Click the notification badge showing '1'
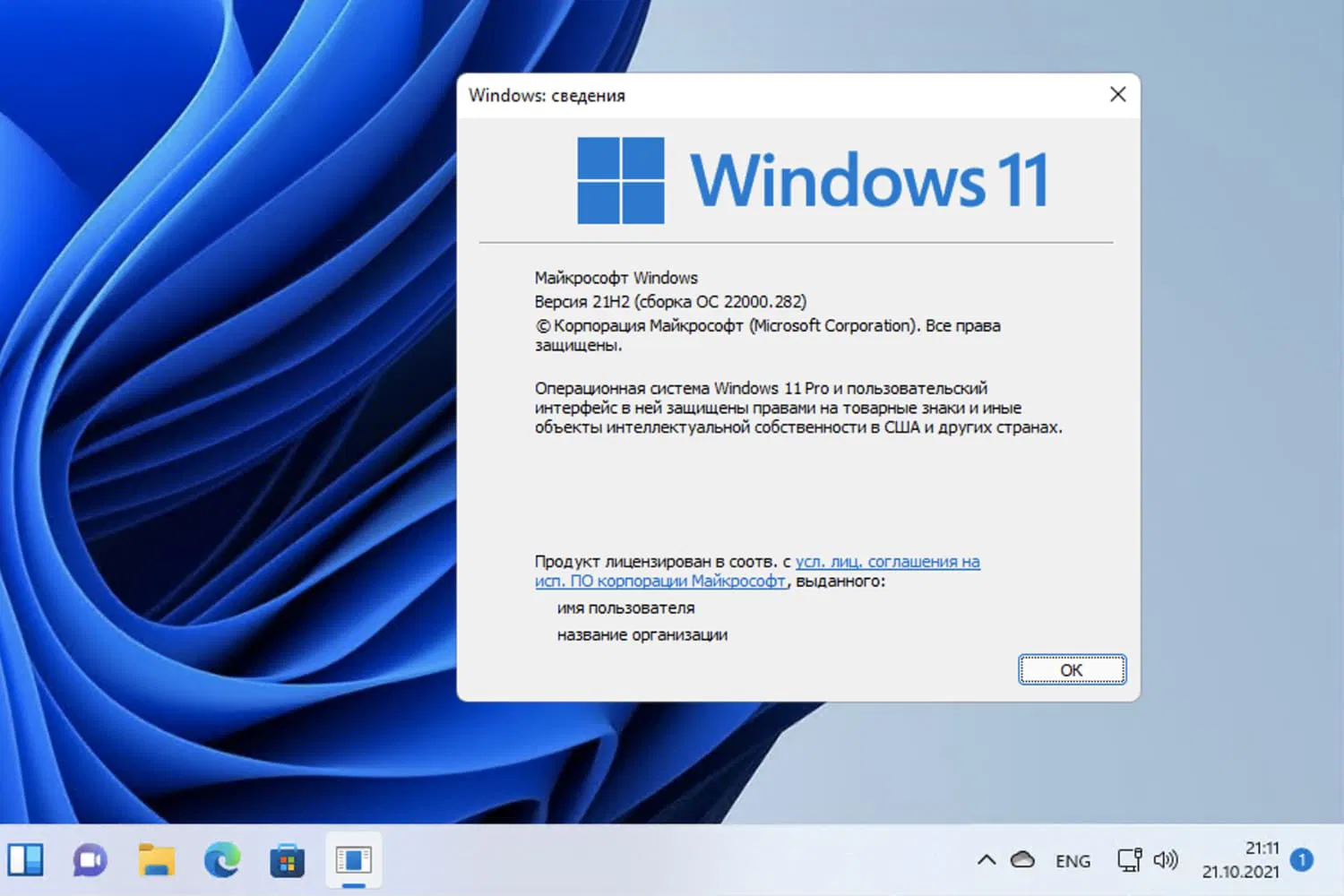 (x=1301, y=860)
